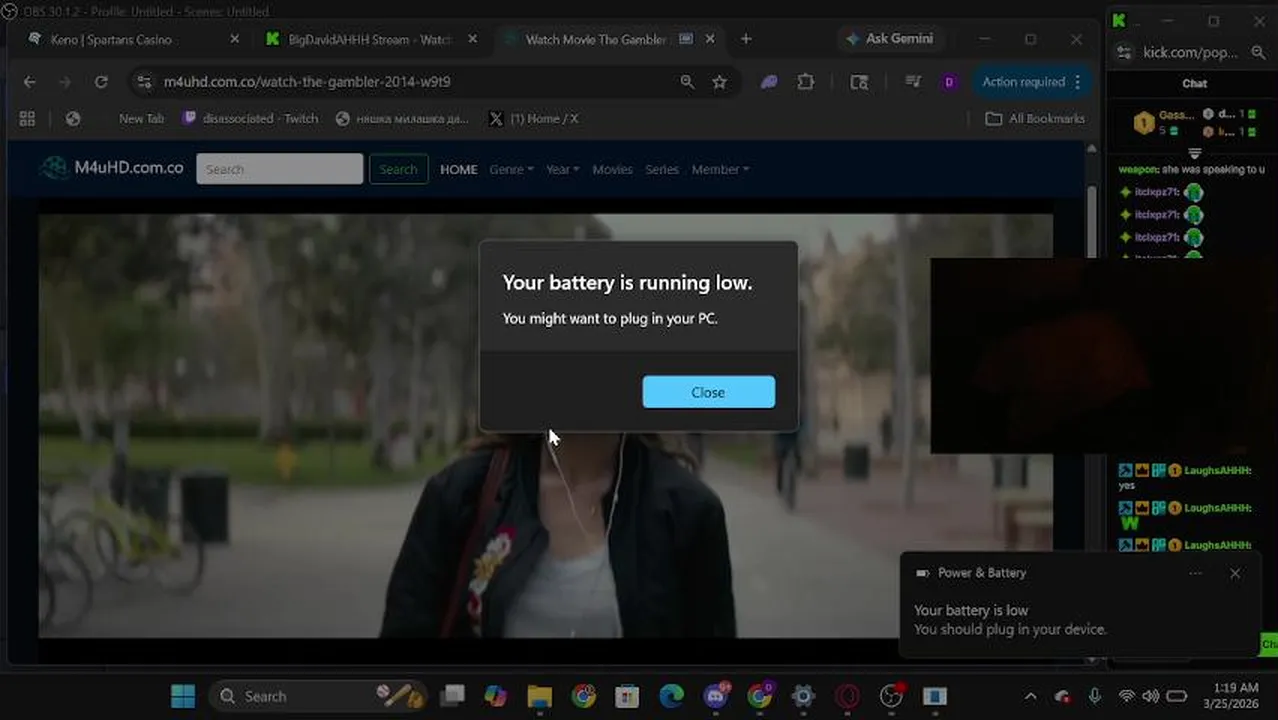Open Opera browser on the taskbar
The image size is (1278, 720).
point(847,696)
